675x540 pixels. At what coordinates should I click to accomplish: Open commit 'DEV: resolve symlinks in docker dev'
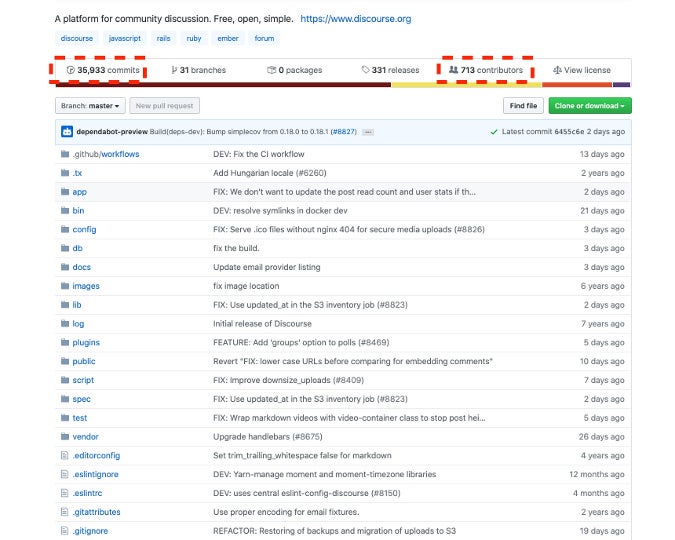[x=280, y=211]
